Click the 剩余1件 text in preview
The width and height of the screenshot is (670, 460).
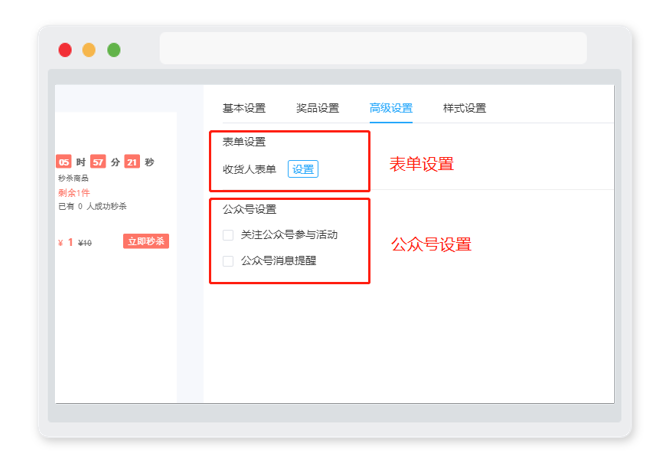pos(74,193)
